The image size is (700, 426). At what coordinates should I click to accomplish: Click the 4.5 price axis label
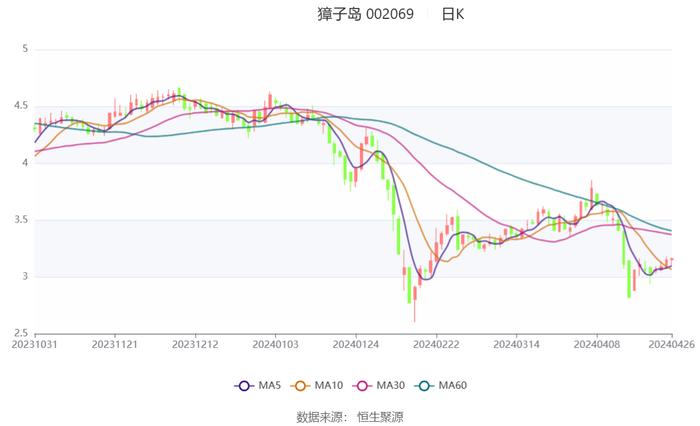[22, 106]
